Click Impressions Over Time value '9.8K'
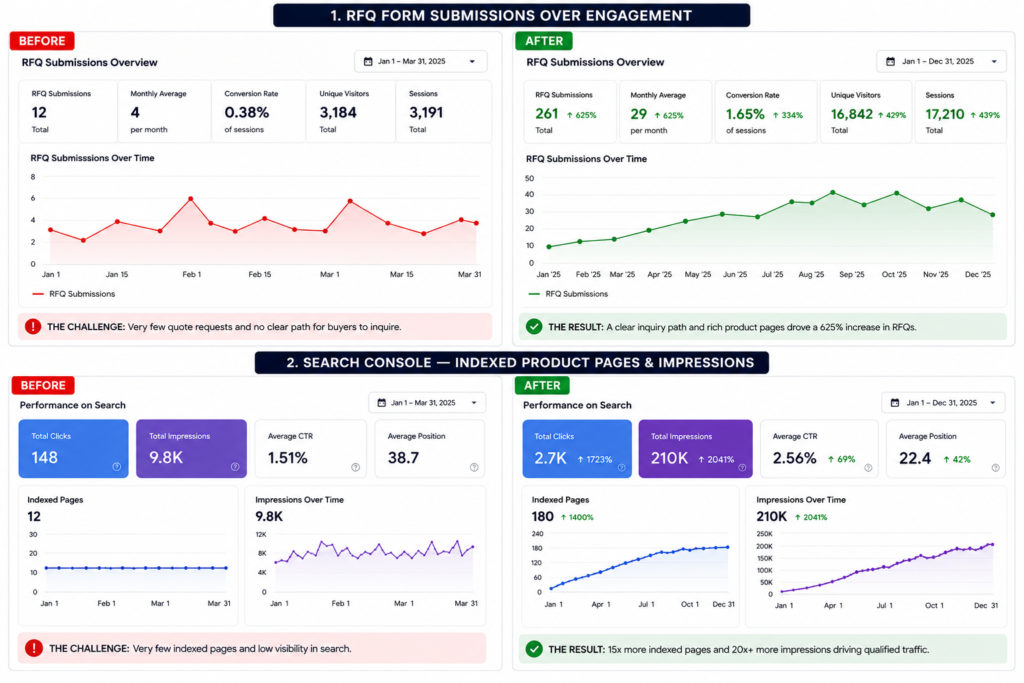This screenshot has height=683, width=1024. pyautogui.click(x=269, y=516)
